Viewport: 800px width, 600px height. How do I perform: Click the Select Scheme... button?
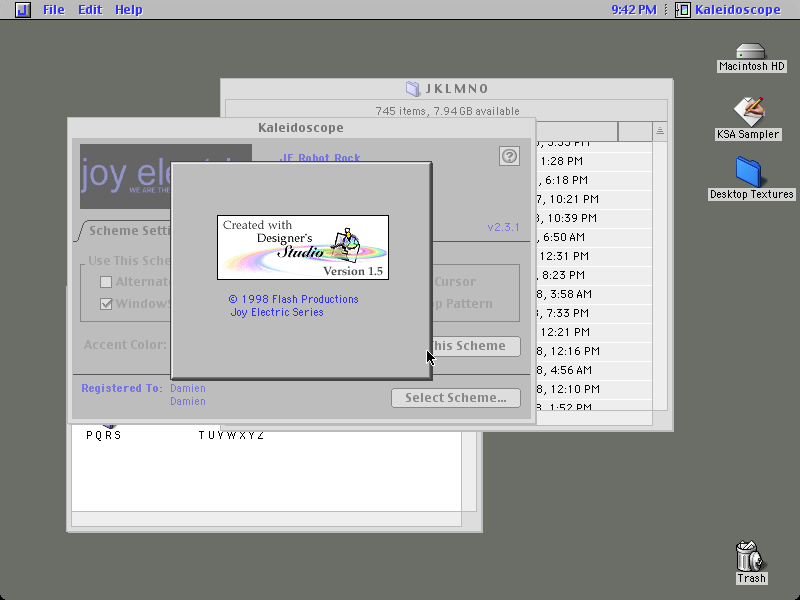pos(456,398)
